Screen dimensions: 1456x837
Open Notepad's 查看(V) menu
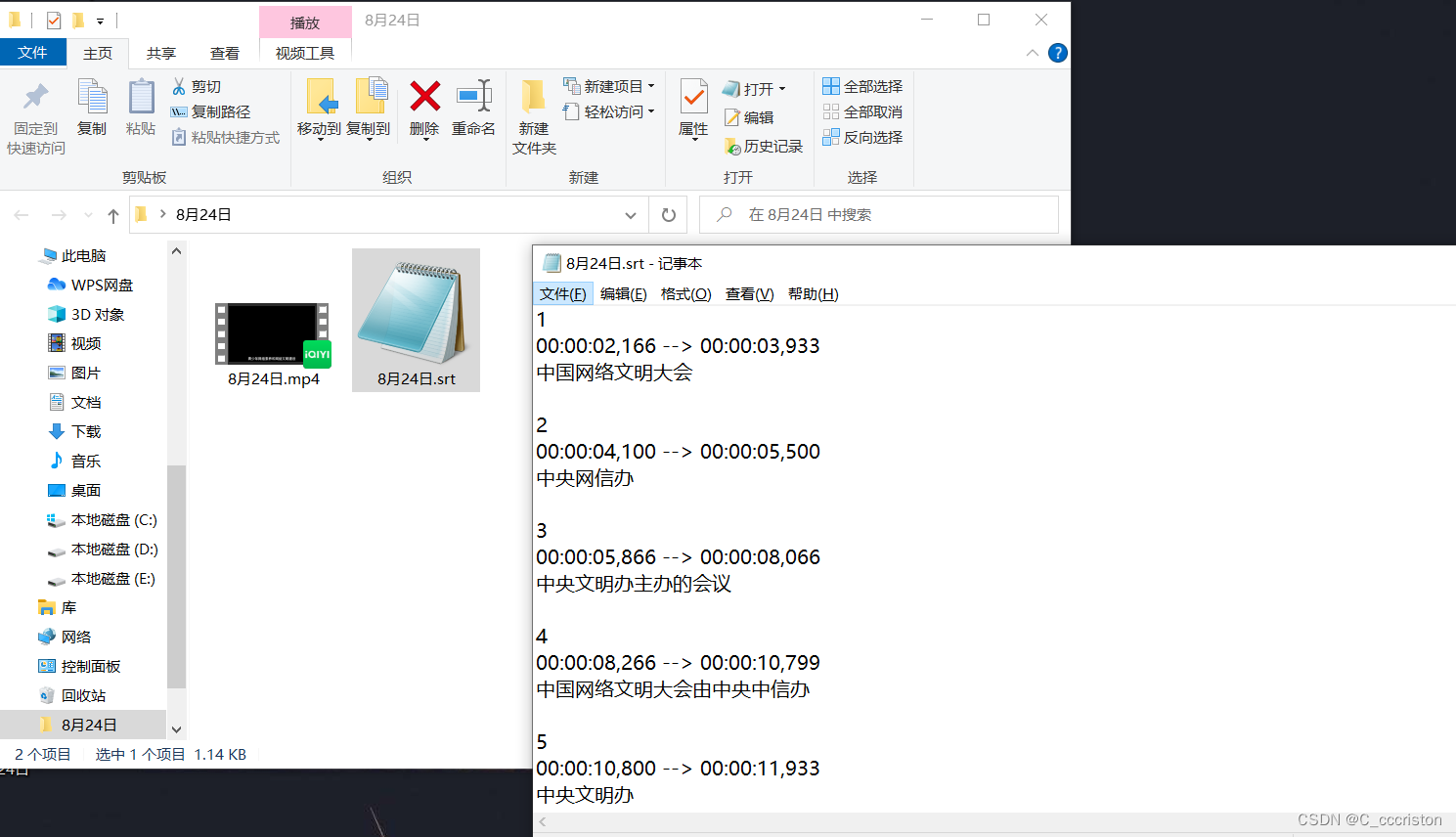tap(750, 294)
